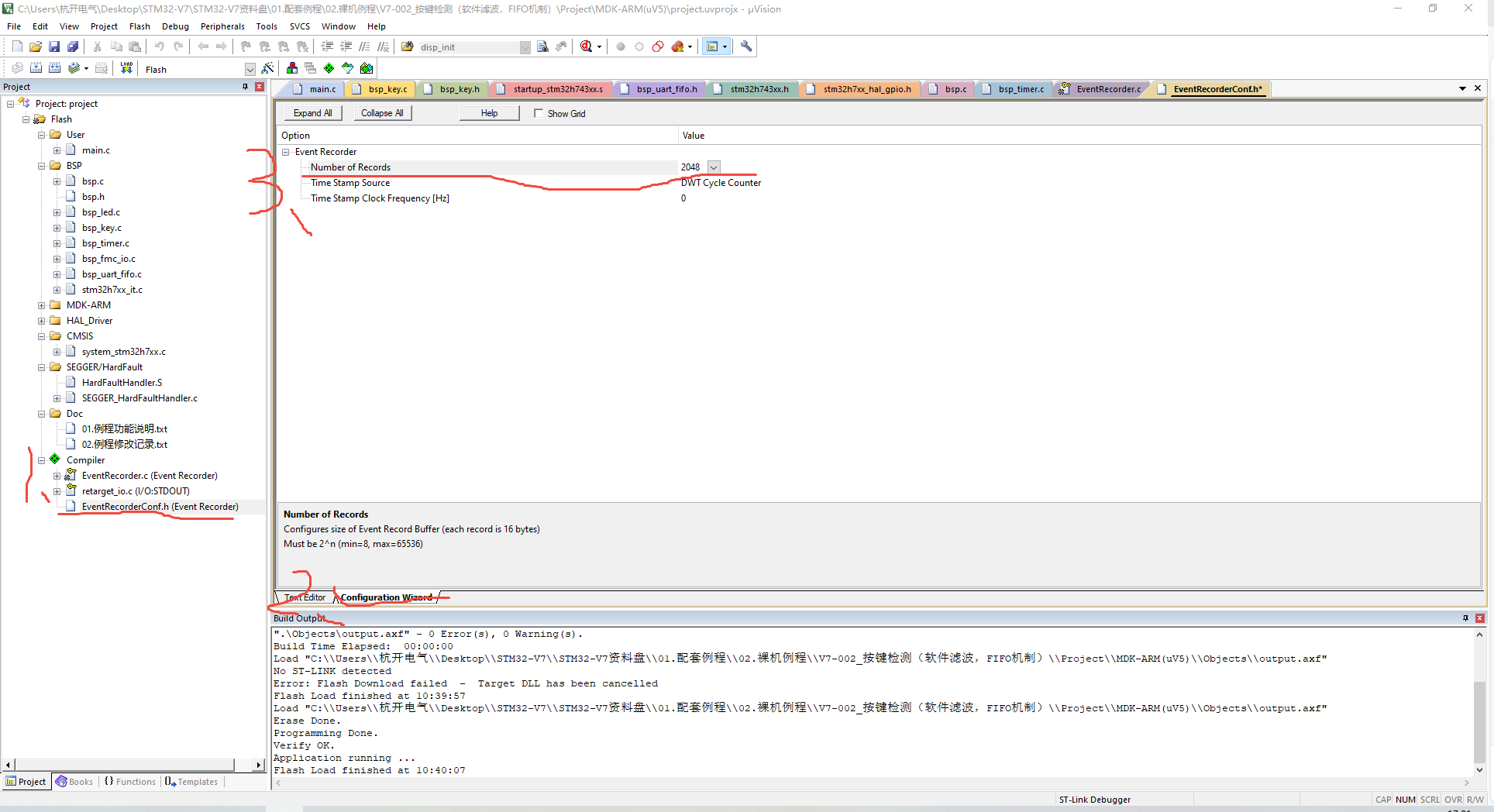Toggle the Show Grid checkbox
The image size is (1494, 812).
(x=539, y=113)
